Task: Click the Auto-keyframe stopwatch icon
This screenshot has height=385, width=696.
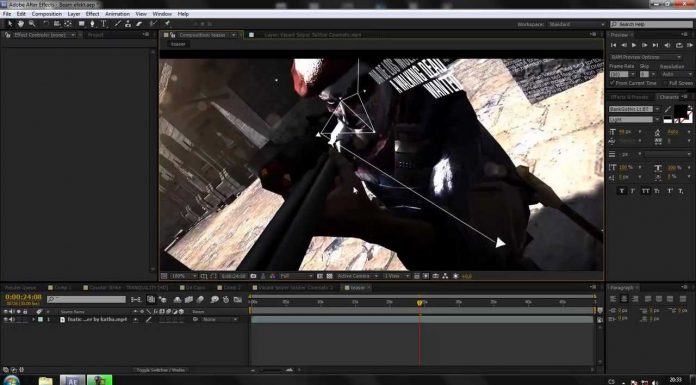Action: click(x=225, y=300)
